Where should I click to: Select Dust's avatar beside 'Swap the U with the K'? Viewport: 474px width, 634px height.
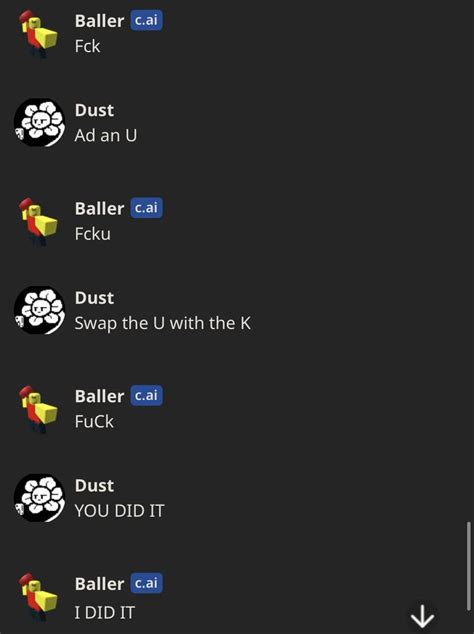(39, 310)
